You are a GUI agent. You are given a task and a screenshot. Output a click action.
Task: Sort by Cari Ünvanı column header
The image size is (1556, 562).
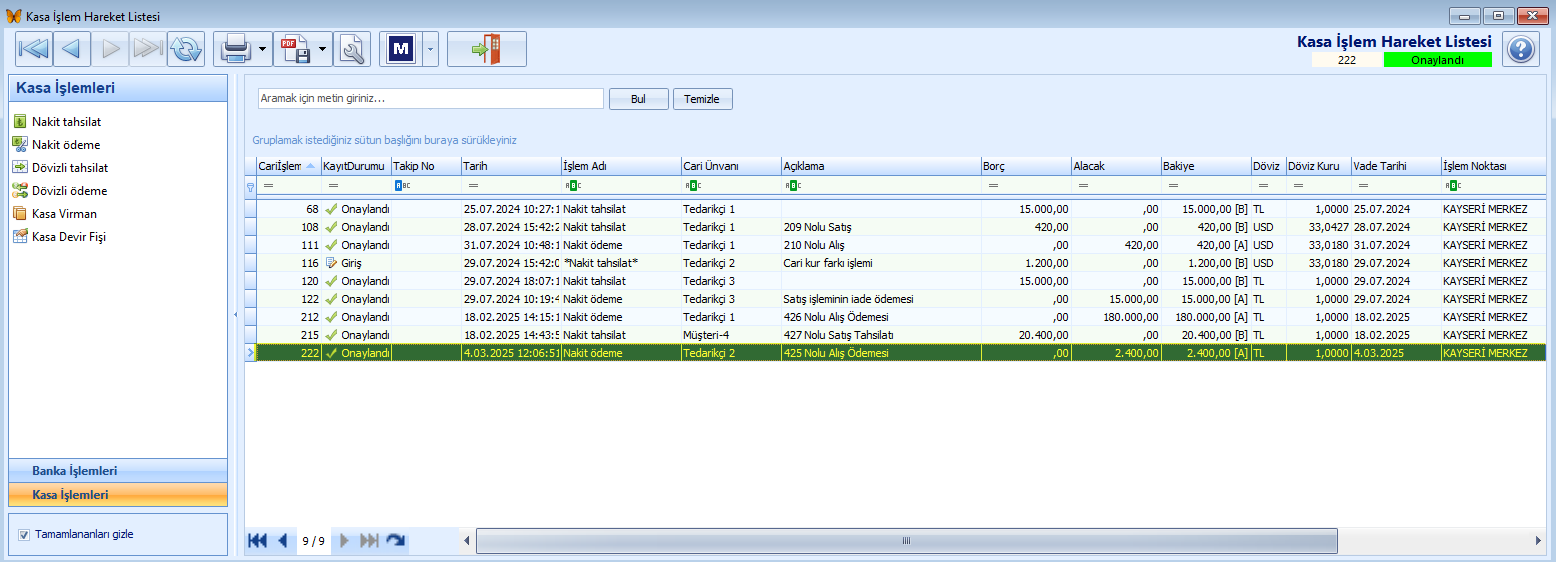(x=730, y=166)
